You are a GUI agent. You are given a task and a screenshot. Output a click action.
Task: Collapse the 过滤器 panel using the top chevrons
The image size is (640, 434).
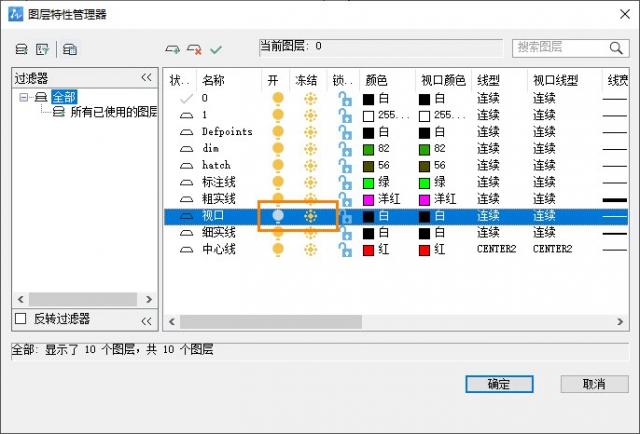tap(146, 78)
